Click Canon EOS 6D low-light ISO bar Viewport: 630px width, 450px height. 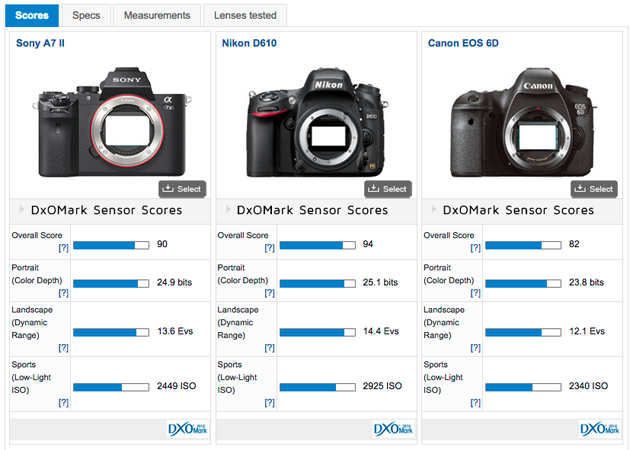pos(523,387)
